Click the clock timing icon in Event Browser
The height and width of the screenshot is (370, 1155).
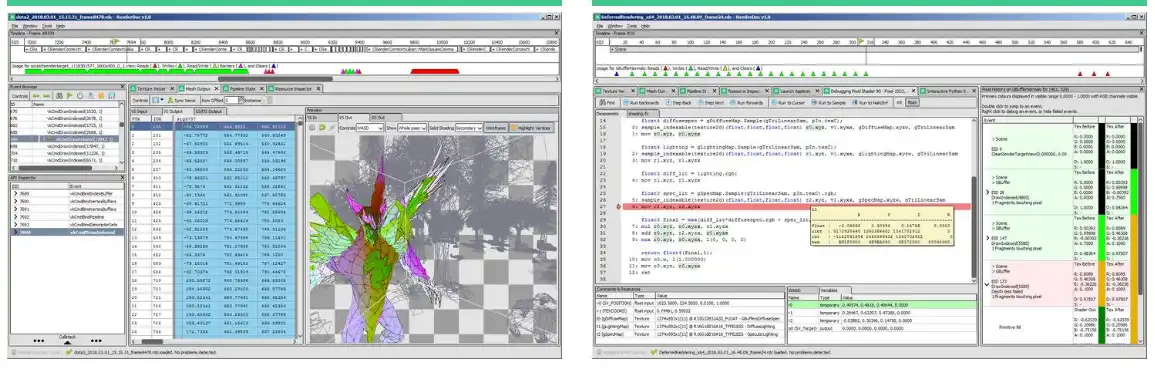click(80, 96)
